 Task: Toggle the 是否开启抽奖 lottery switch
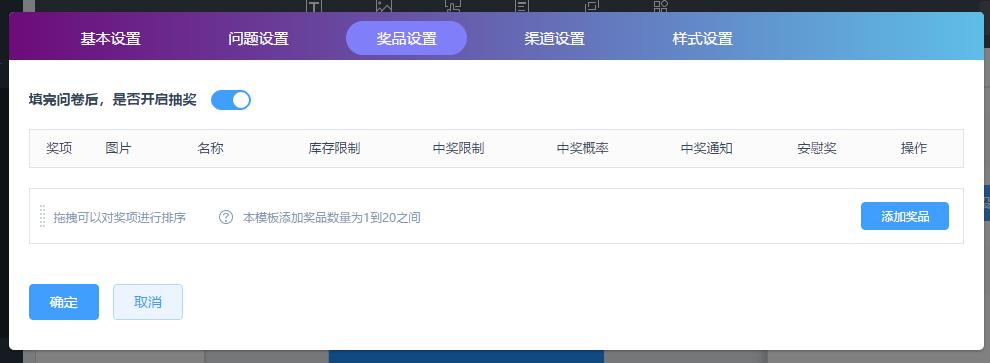point(231,100)
